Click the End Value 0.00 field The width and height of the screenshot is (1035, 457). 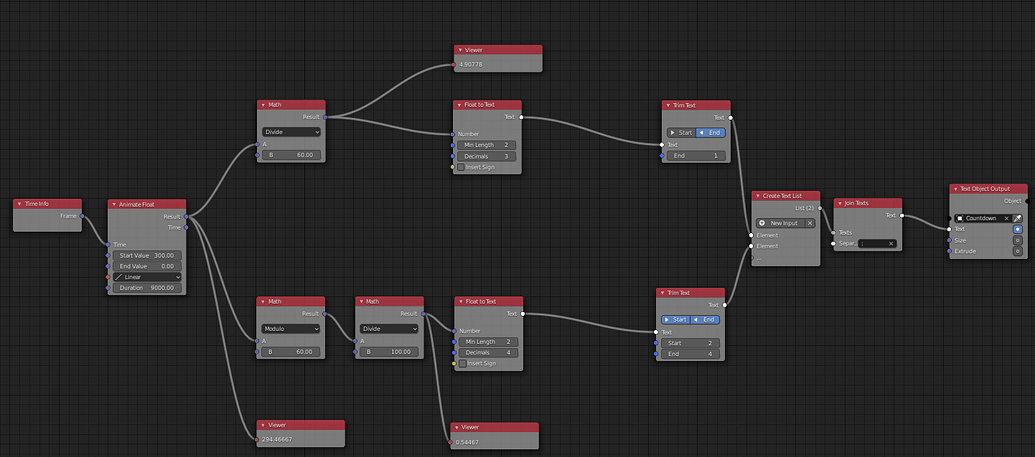point(147,266)
